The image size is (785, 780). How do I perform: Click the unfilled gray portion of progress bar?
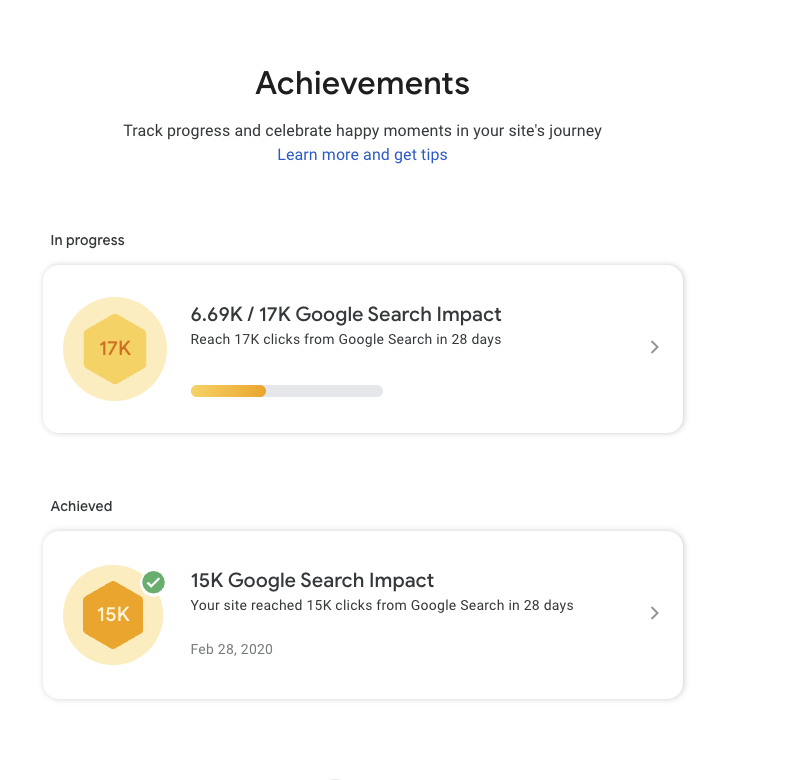tap(324, 391)
